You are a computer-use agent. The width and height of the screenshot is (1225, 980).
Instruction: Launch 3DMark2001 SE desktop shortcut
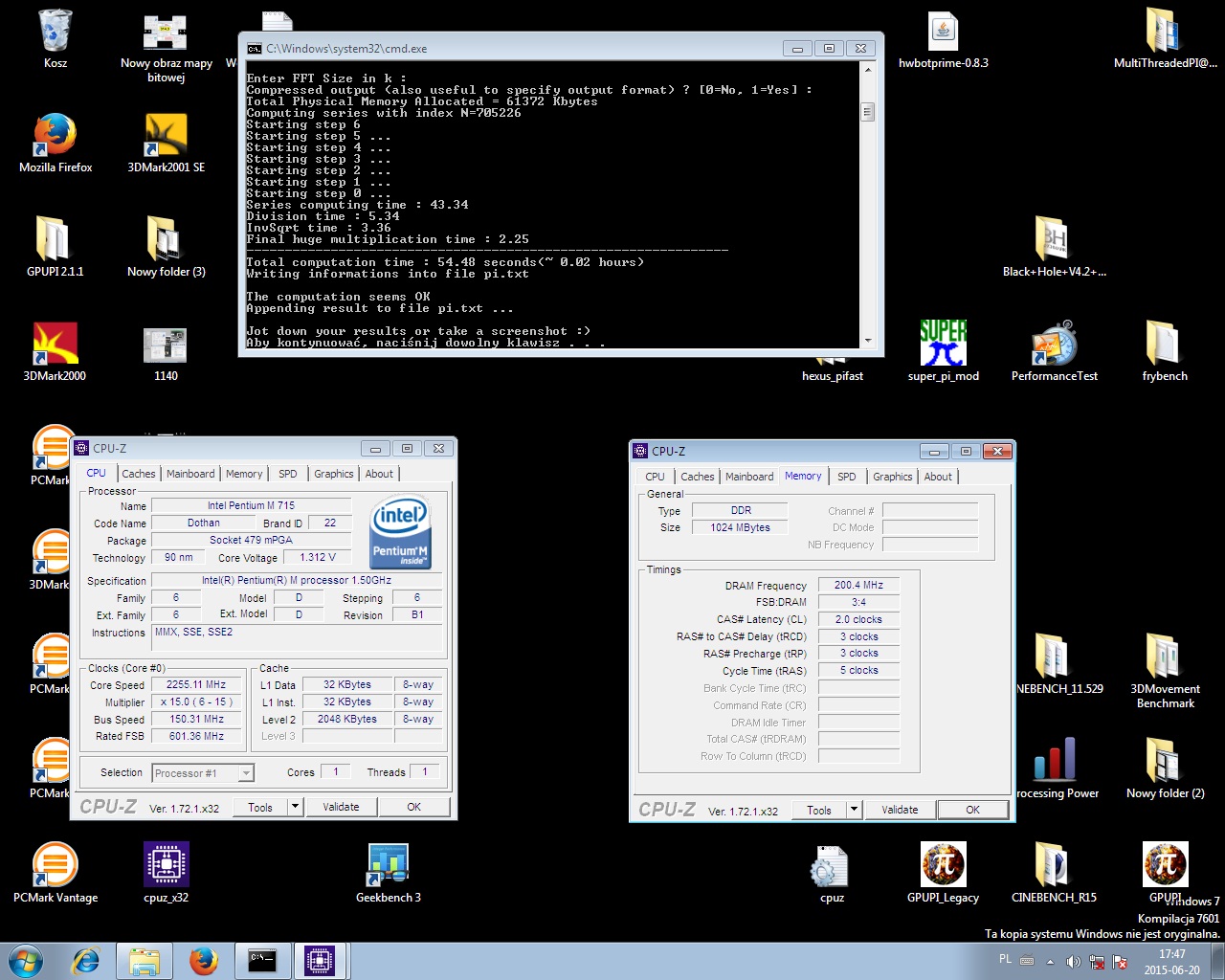click(x=166, y=143)
